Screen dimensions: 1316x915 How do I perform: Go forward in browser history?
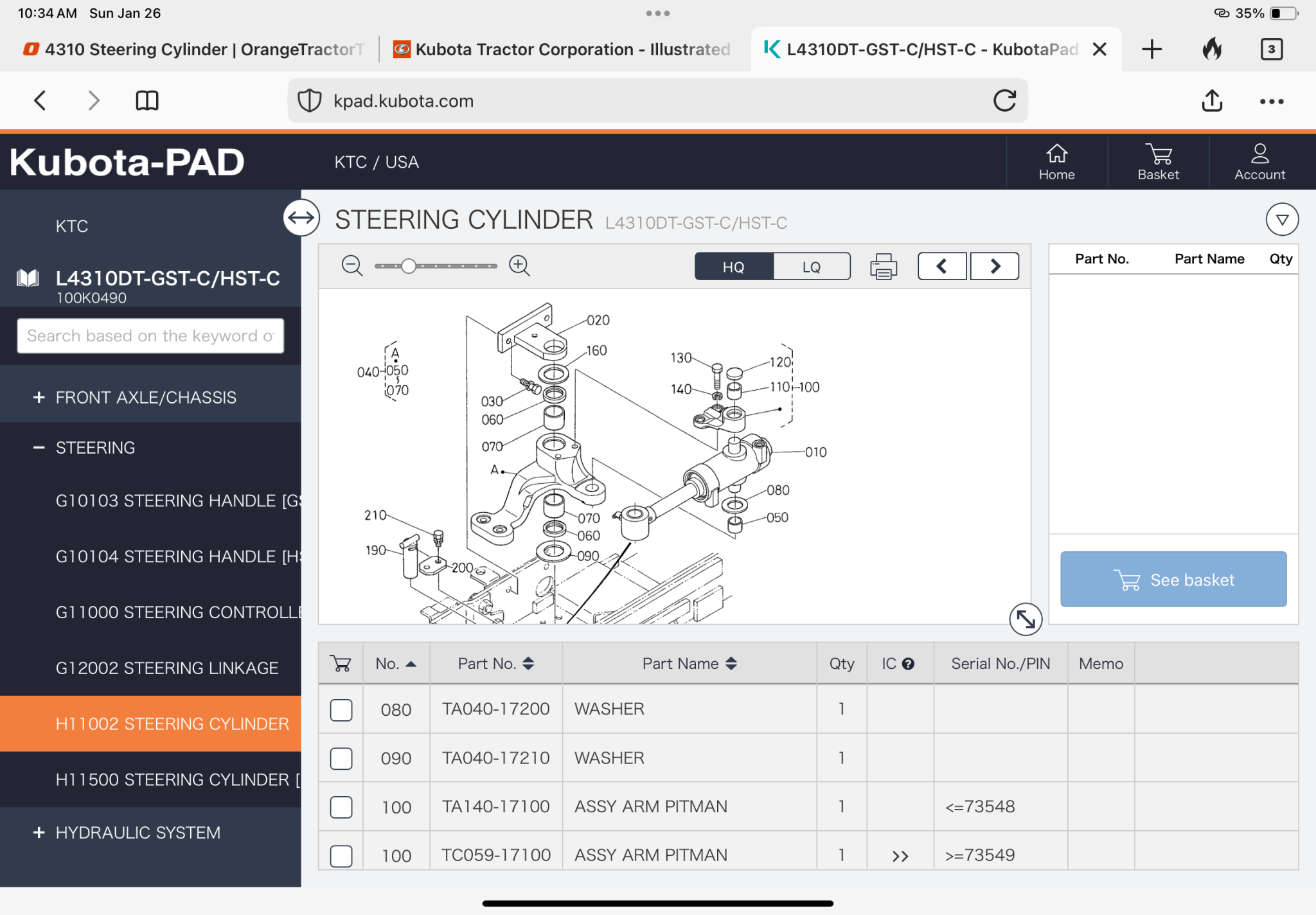pyautogui.click(x=94, y=100)
